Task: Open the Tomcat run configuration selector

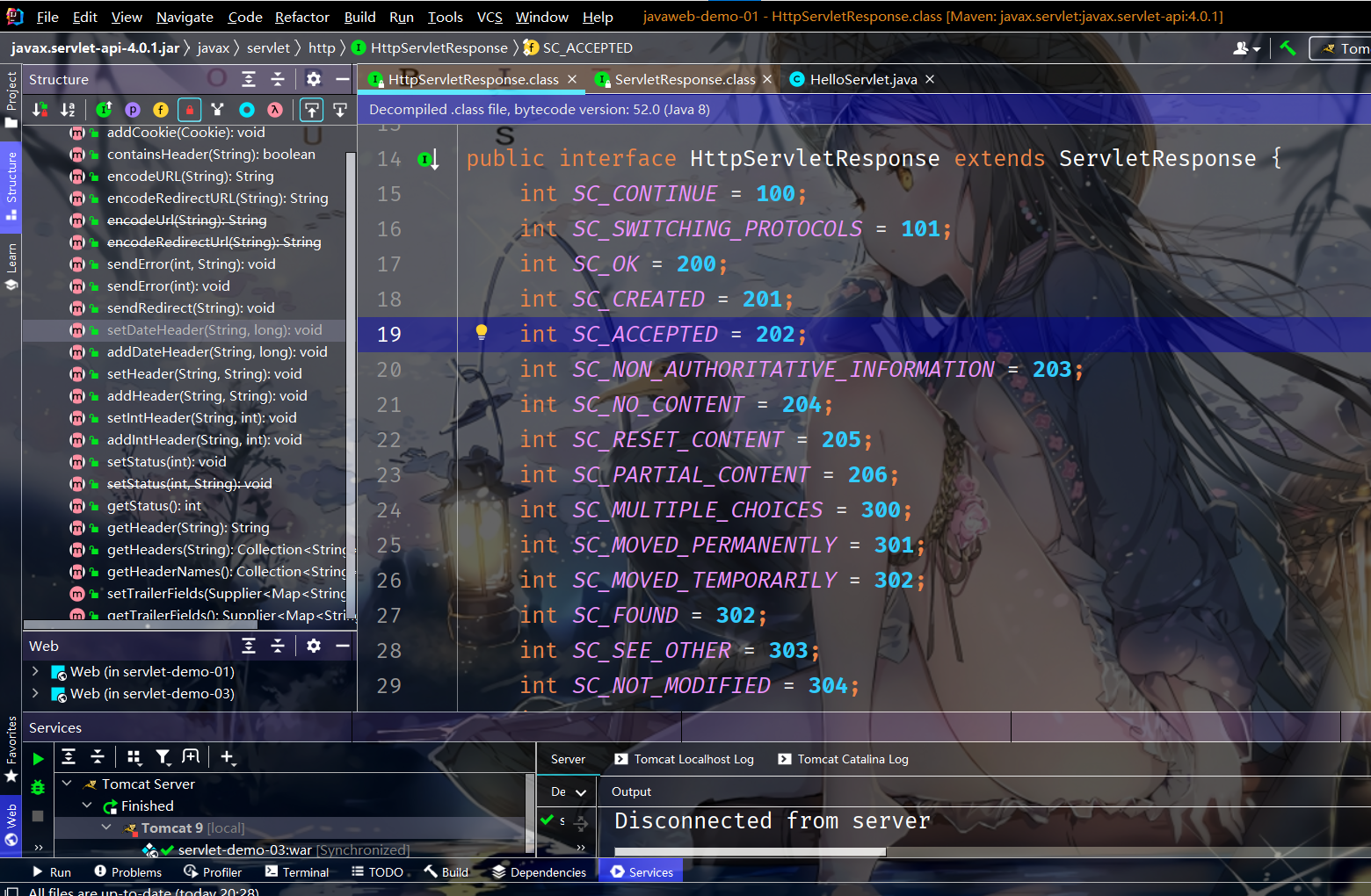Action: tap(1341, 48)
